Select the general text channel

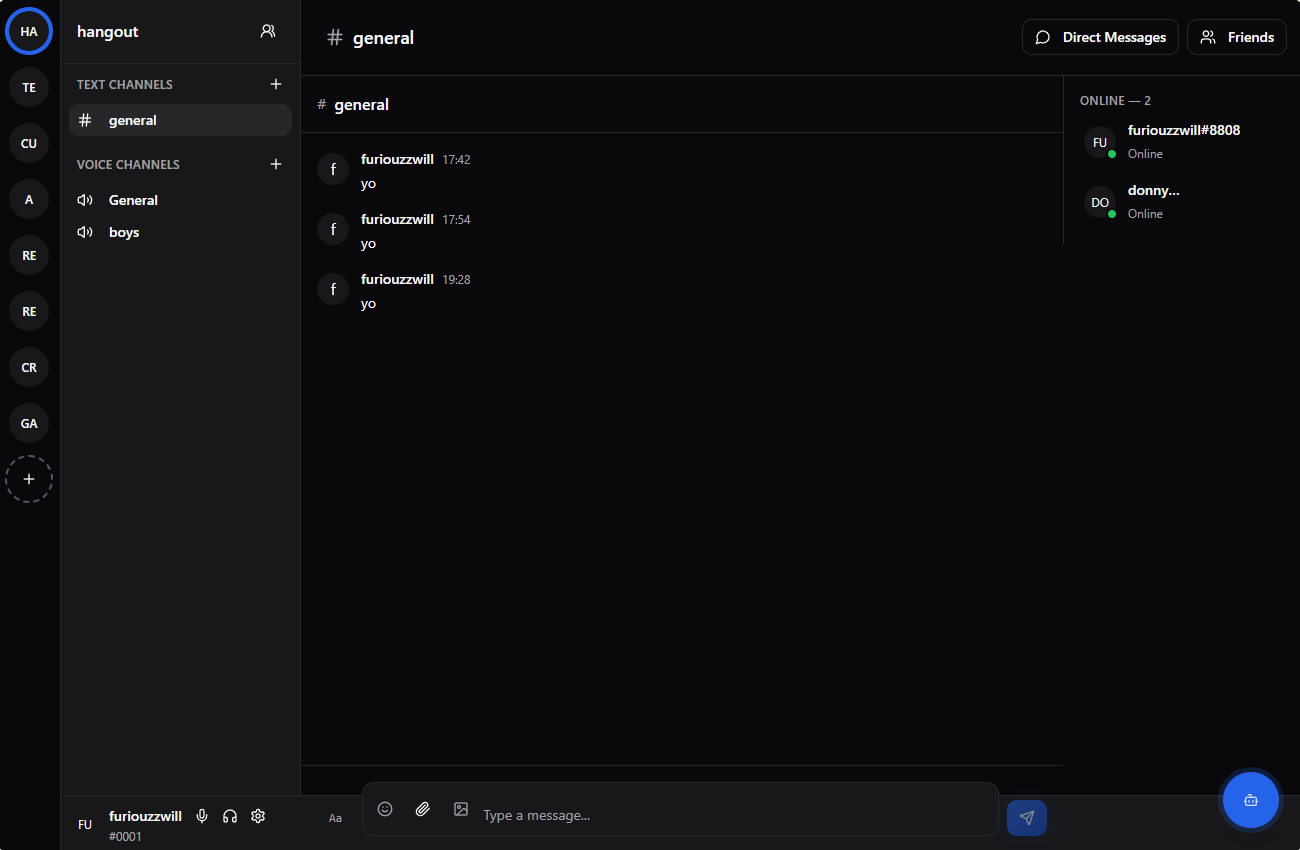133,120
